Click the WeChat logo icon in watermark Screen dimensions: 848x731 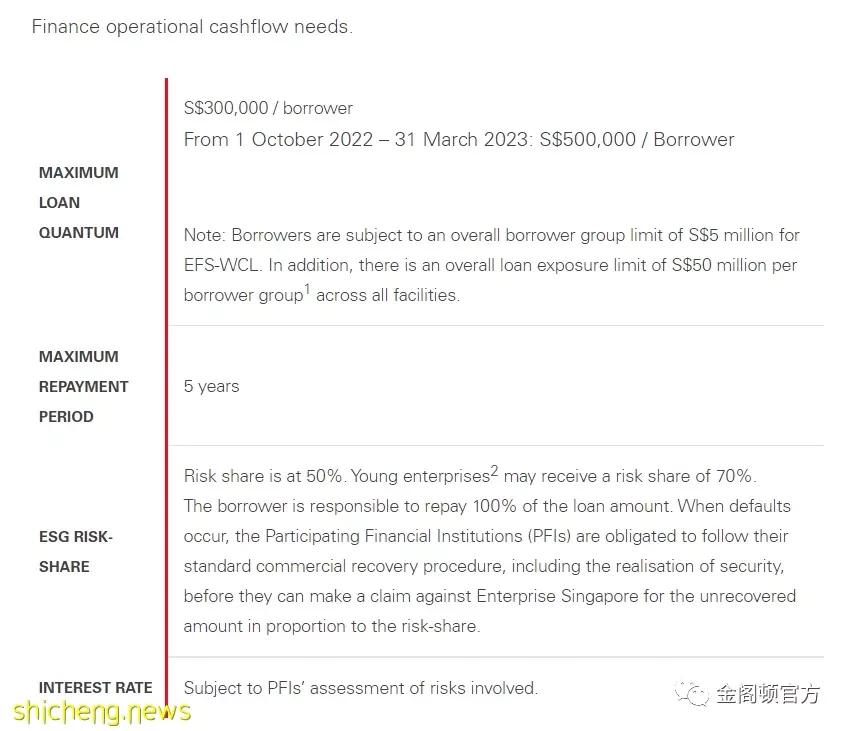692,694
